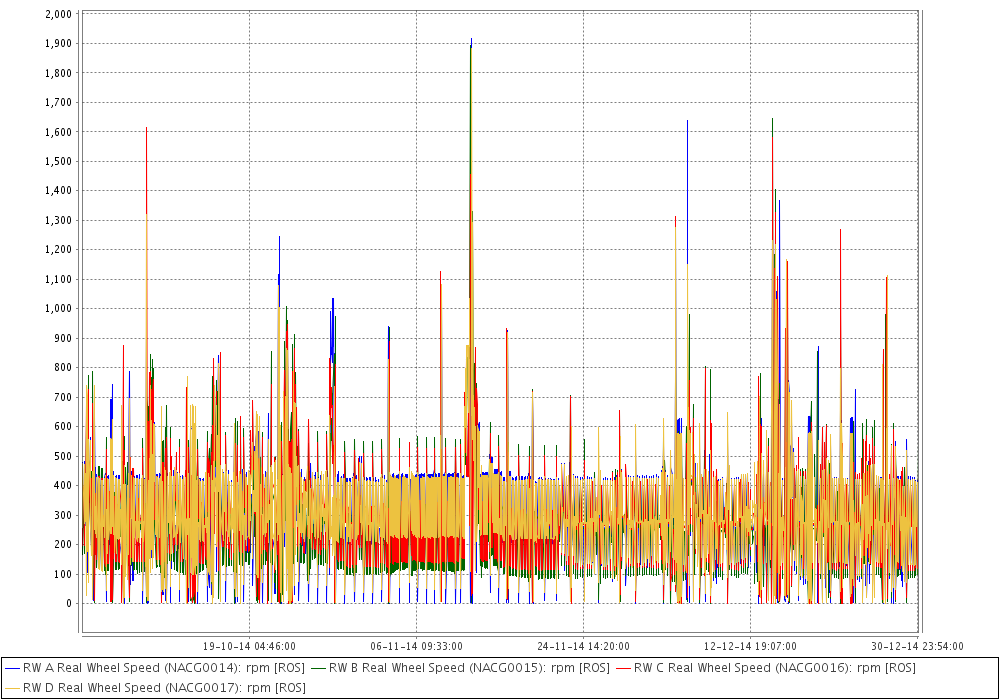Click the 100 y-axis label
This screenshot has width=1000, height=700.
(x=63, y=574)
